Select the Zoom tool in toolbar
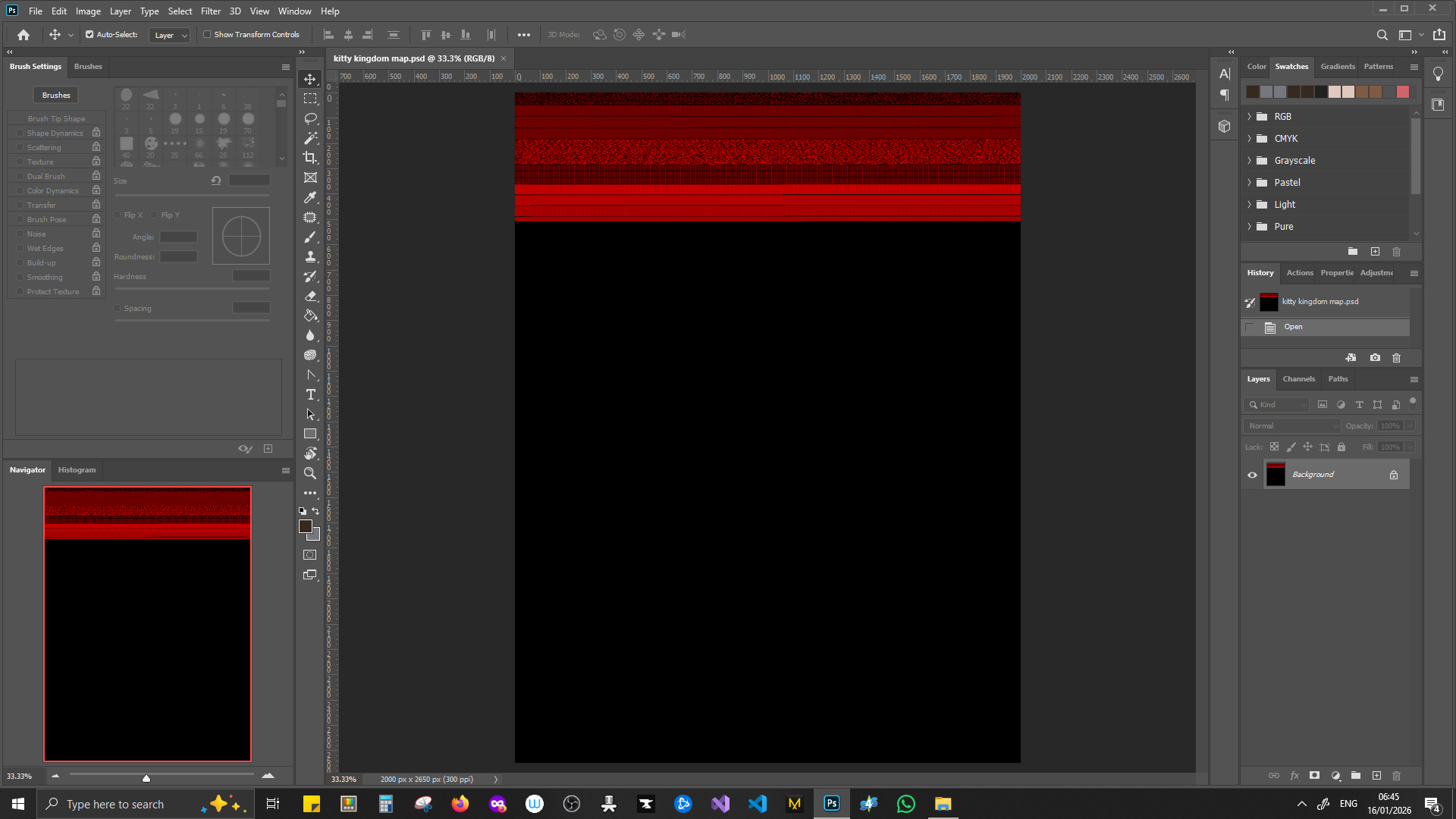The width and height of the screenshot is (1456, 819). pyautogui.click(x=310, y=473)
